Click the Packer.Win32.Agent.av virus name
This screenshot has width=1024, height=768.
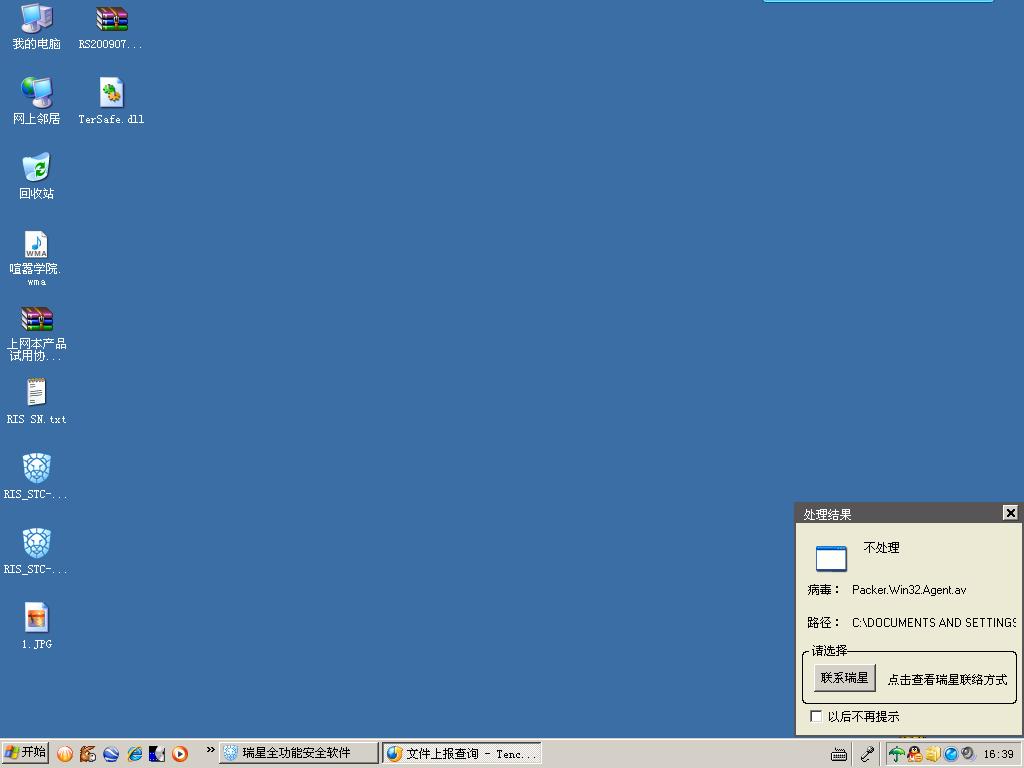click(x=909, y=590)
